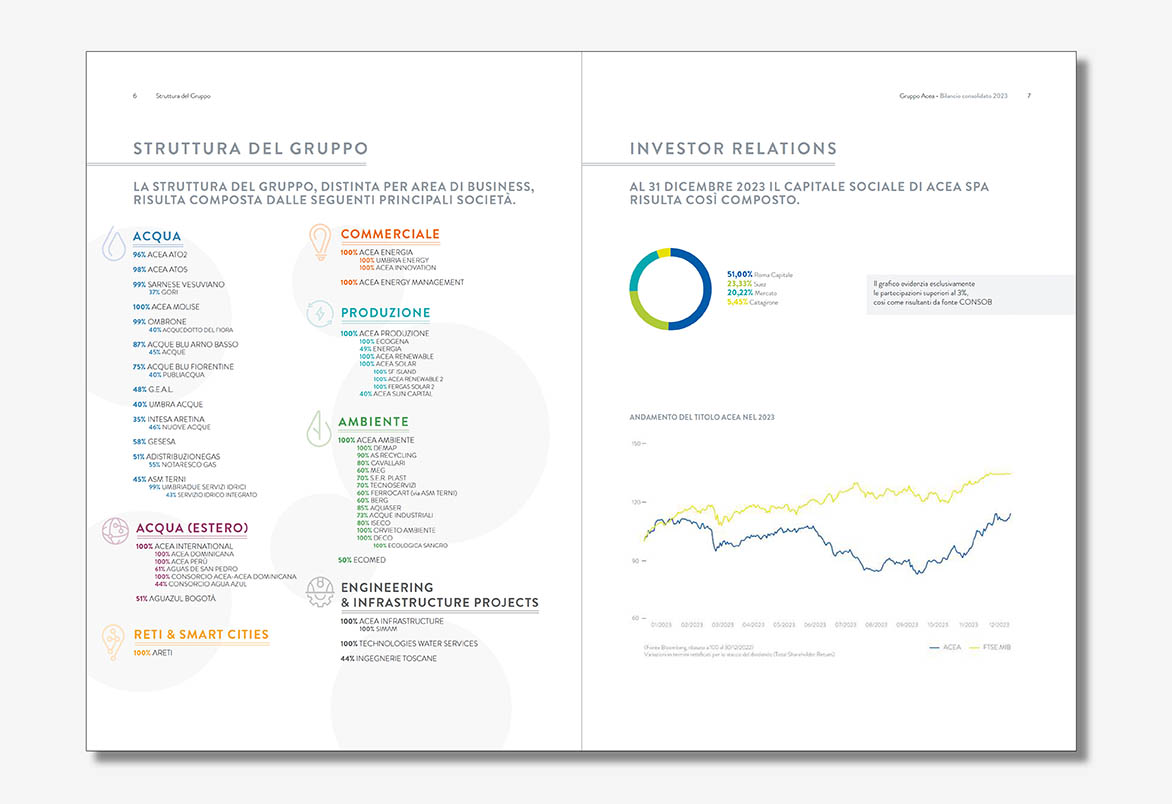Screen dimensions: 1172x804
Task: Select the '100% ACEA PRODUZIONE' entry
Action: click(x=385, y=333)
